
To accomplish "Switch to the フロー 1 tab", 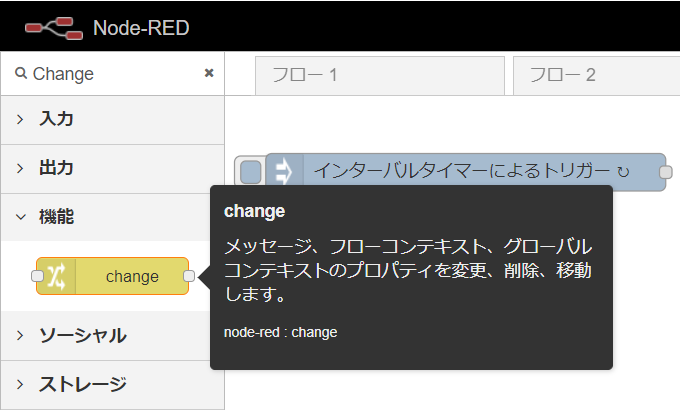I will 380,75.
